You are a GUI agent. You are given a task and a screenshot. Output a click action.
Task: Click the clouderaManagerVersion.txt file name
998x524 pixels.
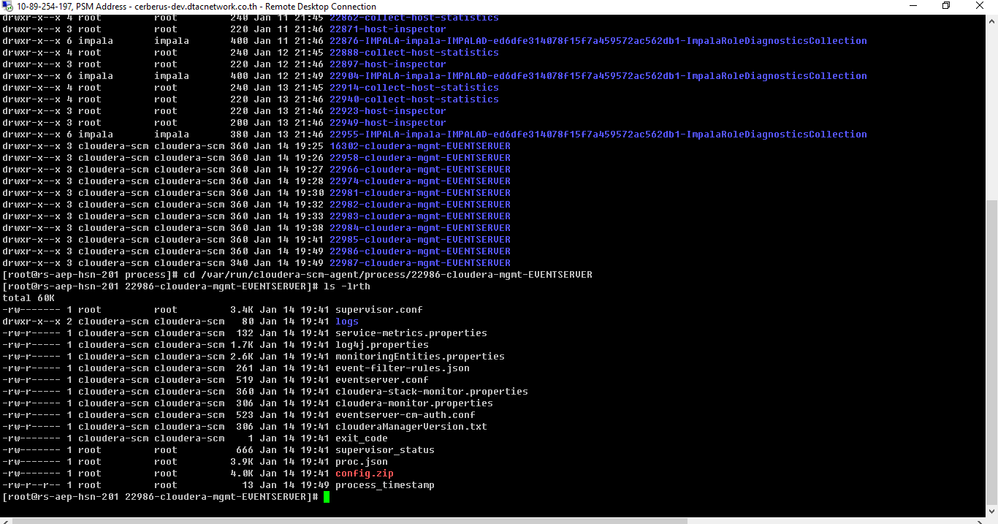click(411, 427)
